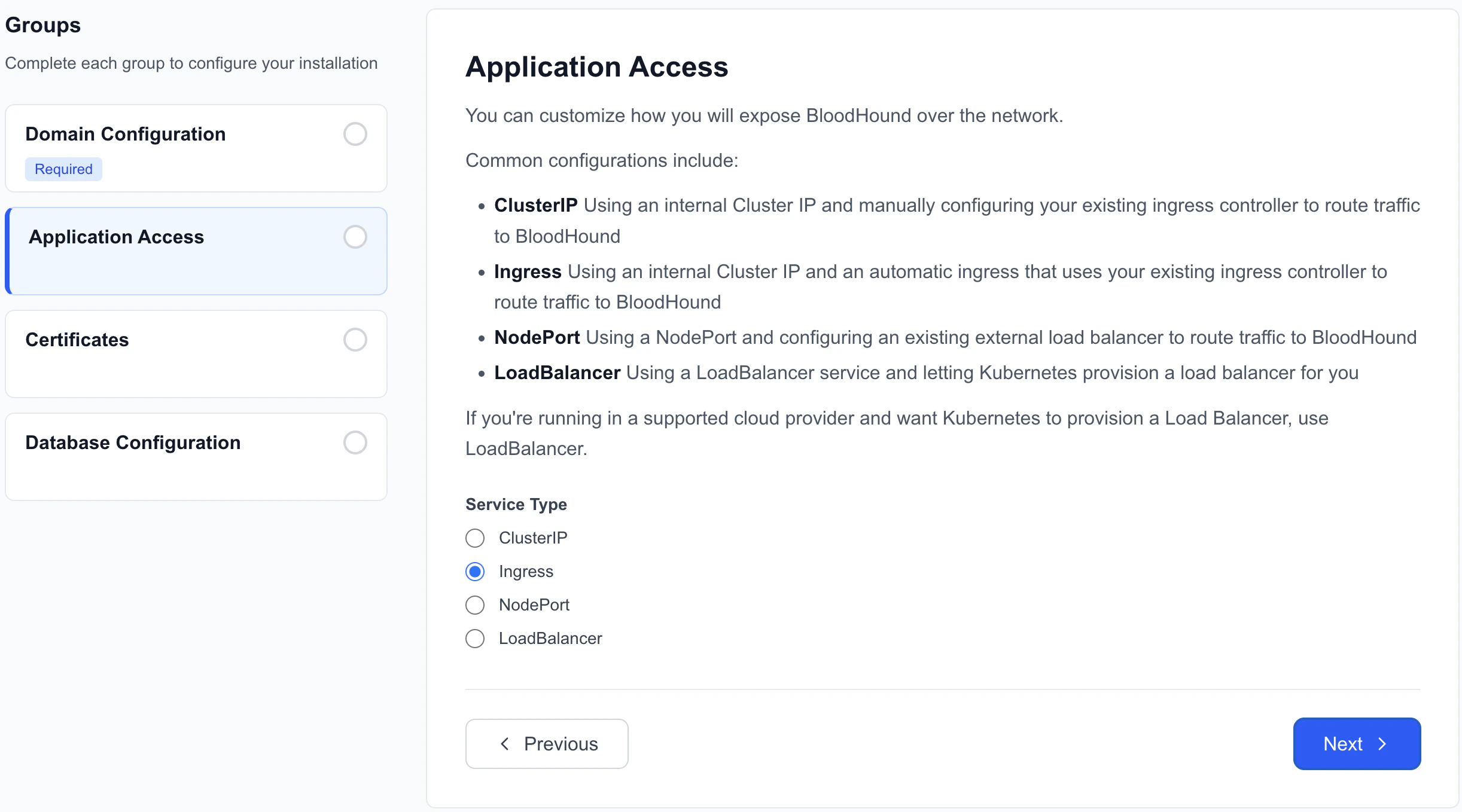
Task: Click the right chevron on the Next button
Action: pos(1382,744)
